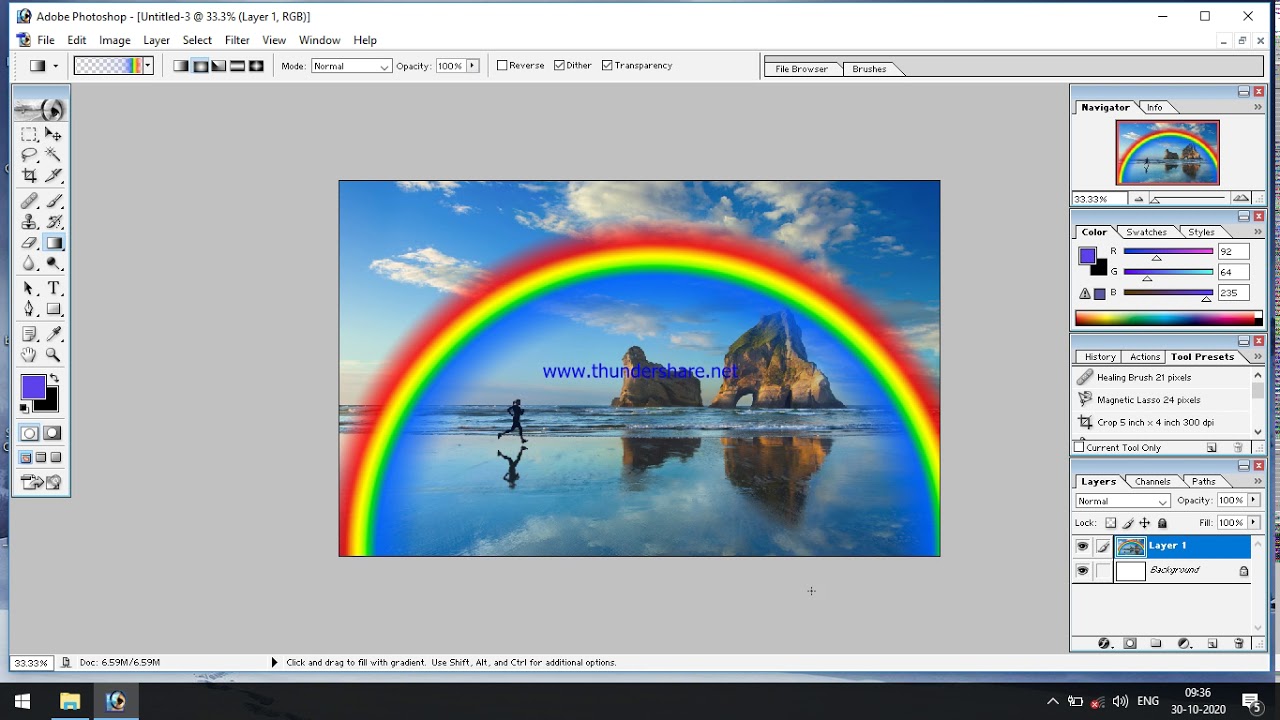Select the Hand tool
This screenshot has height=720, width=1280.
(29, 355)
